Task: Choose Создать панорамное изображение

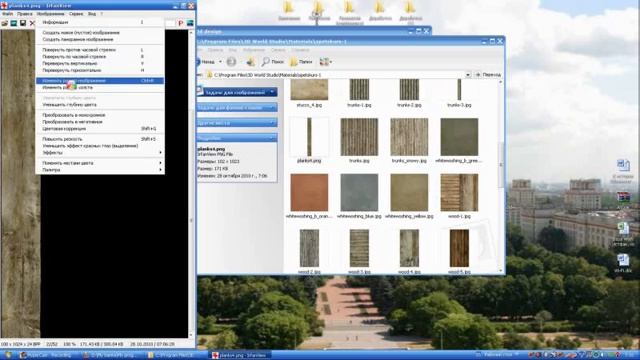Action: point(100,40)
